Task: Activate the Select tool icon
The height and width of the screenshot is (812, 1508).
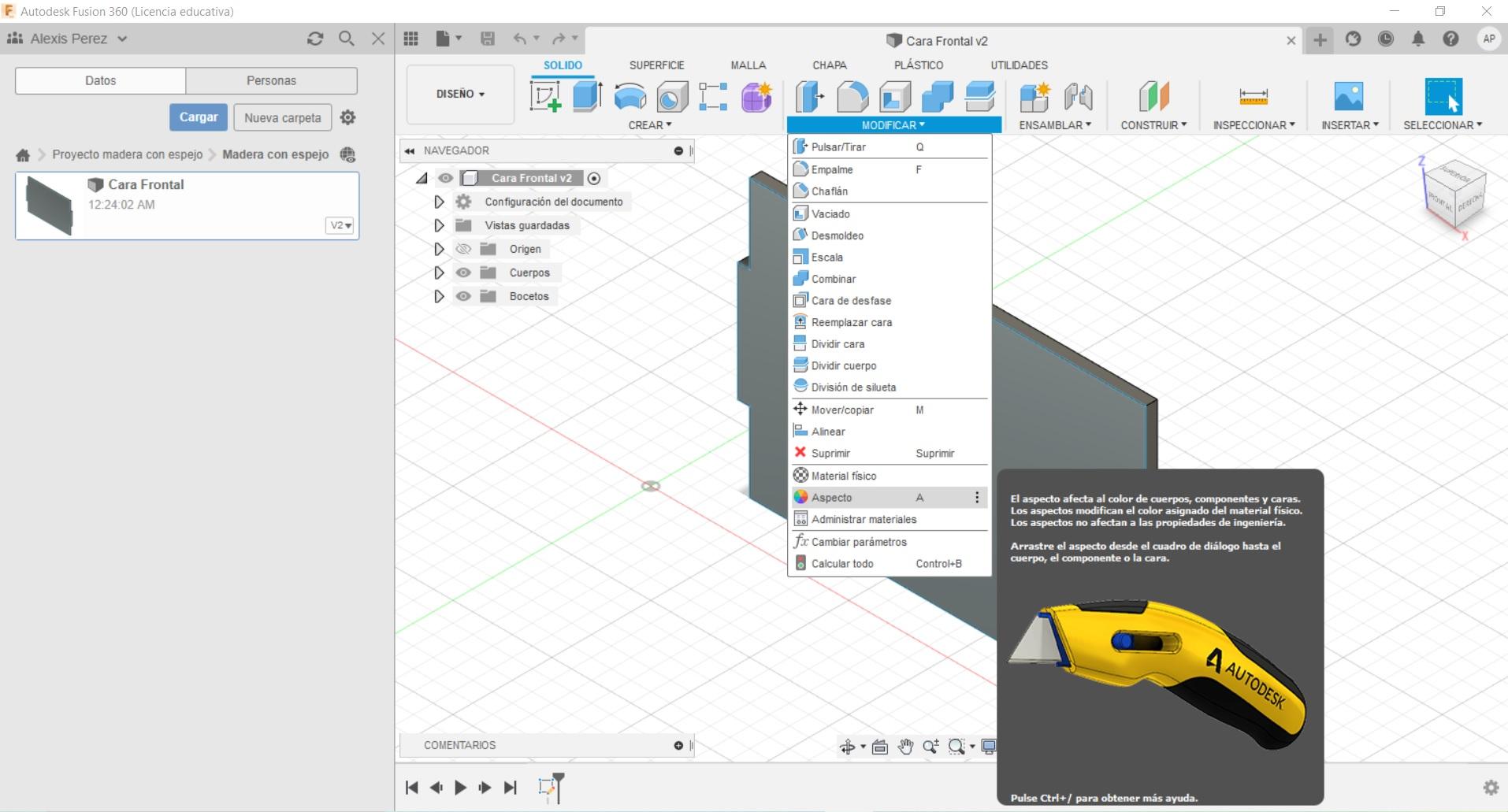Action: pos(1443,97)
